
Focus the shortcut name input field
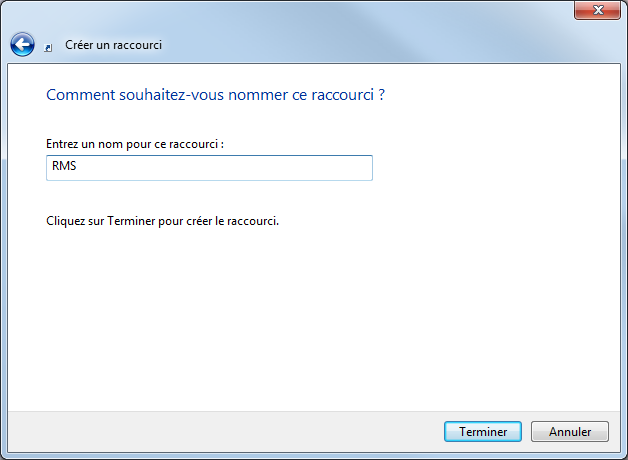click(x=210, y=168)
